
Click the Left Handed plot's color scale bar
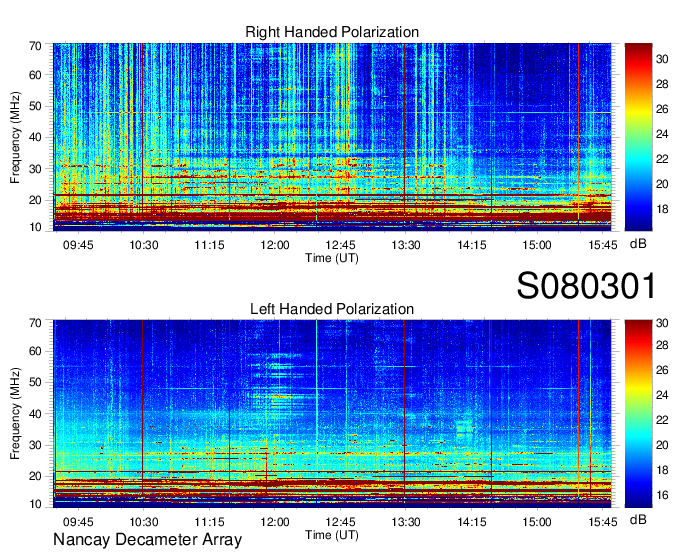[638, 414]
